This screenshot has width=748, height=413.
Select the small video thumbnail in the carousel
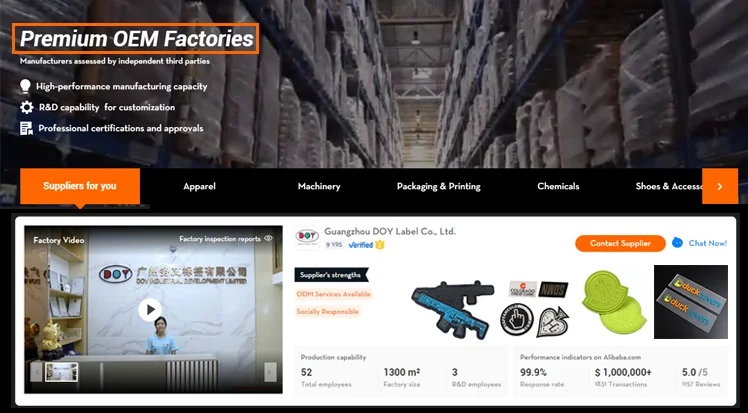tap(62, 372)
